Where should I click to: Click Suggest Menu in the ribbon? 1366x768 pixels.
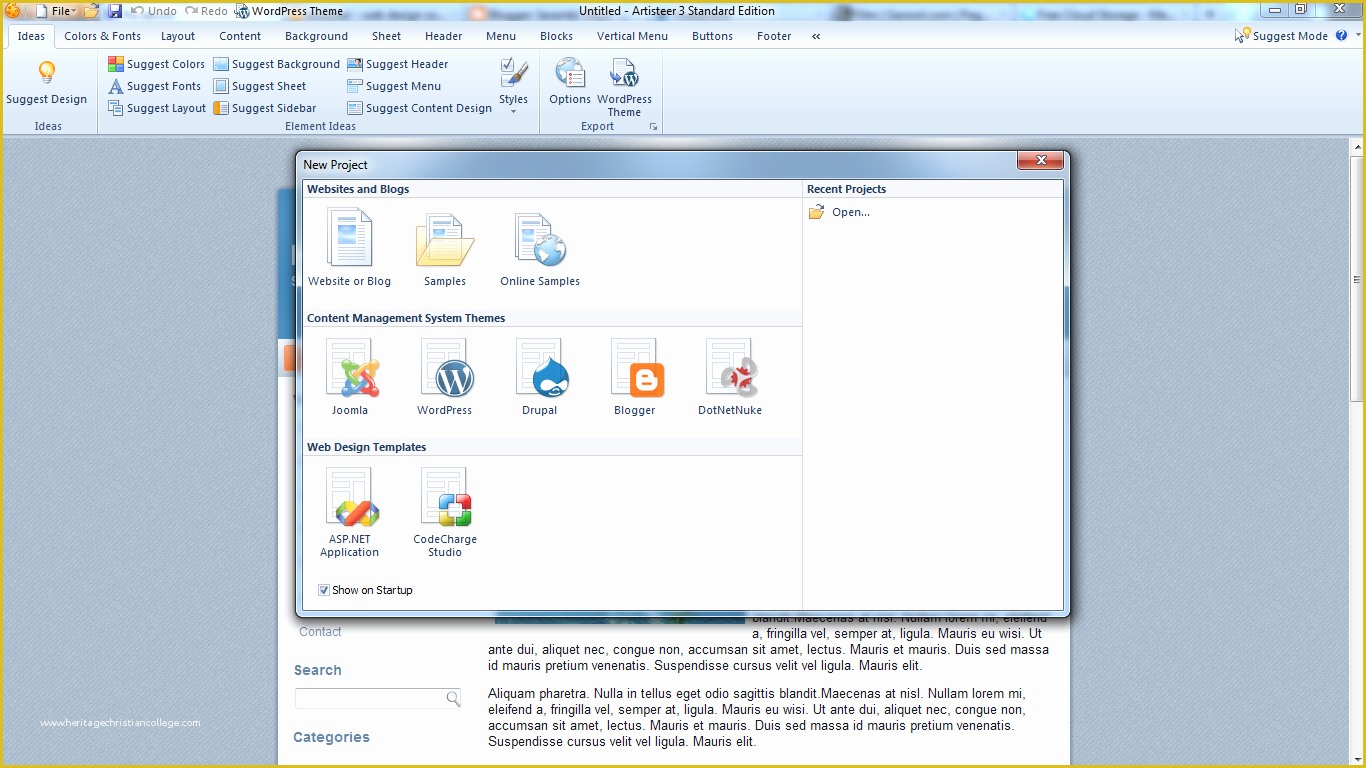pos(394,86)
